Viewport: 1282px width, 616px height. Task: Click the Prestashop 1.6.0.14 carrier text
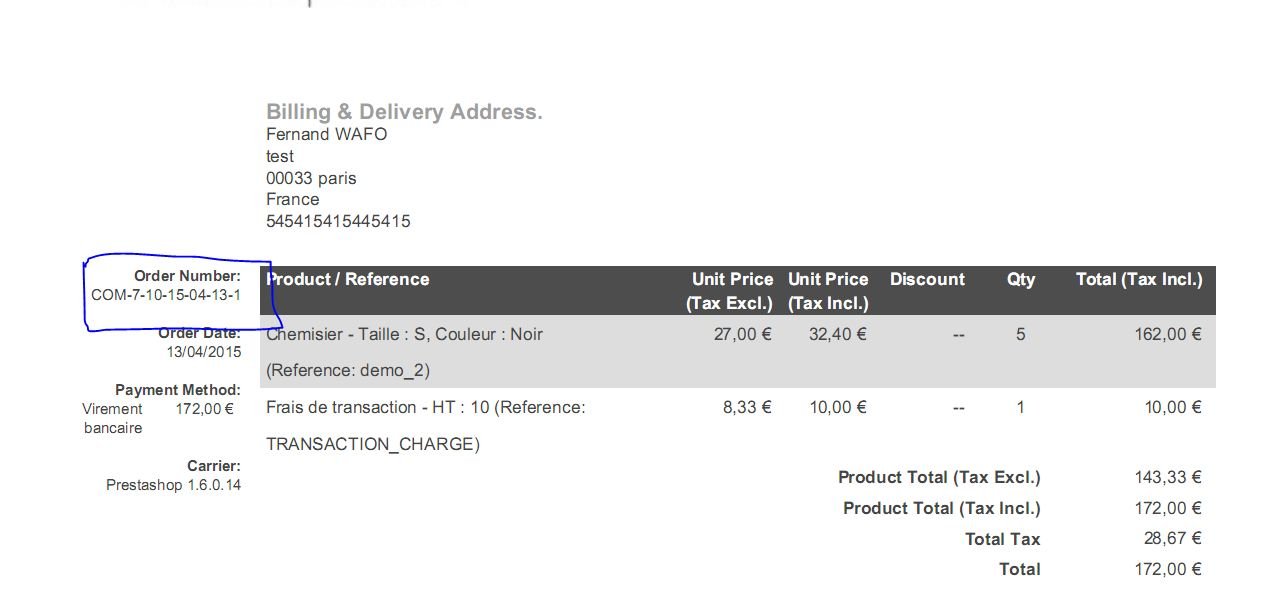click(x=173, y=485)
